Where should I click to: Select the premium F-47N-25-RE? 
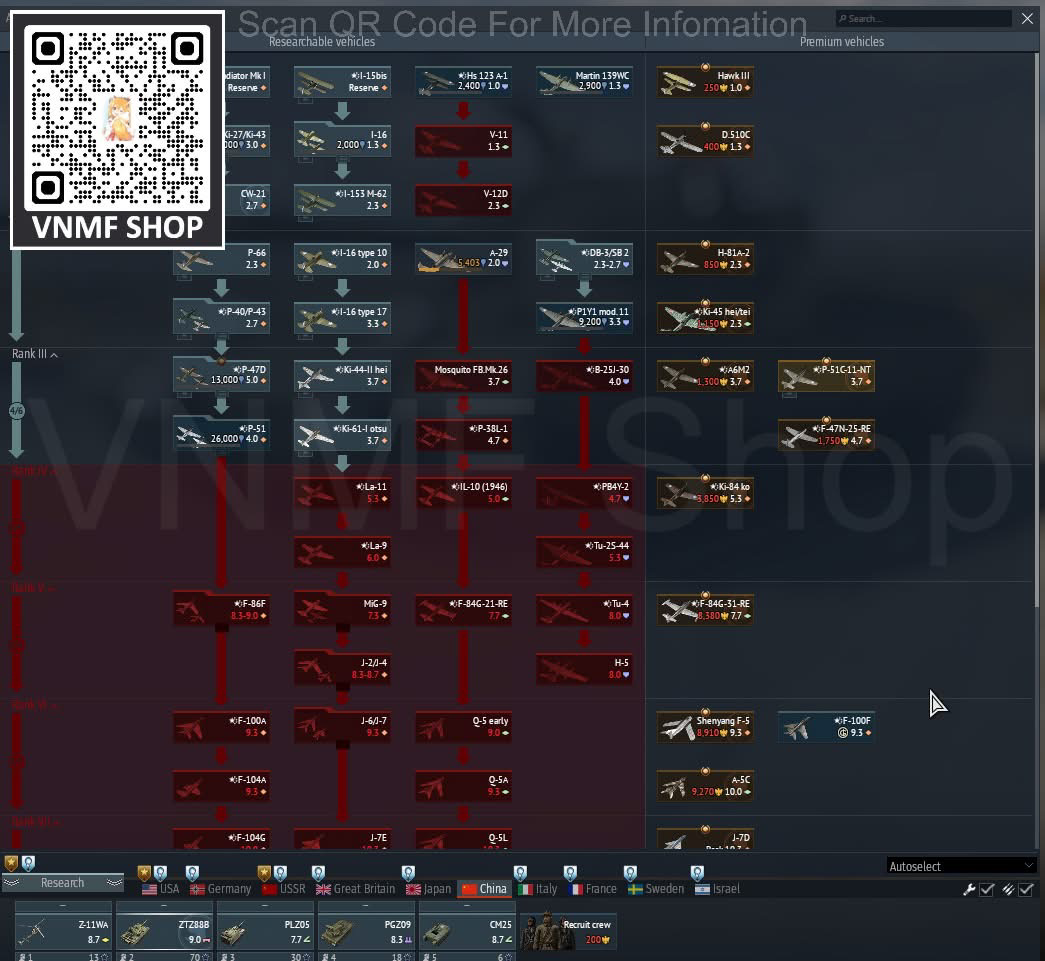(826, 435)
